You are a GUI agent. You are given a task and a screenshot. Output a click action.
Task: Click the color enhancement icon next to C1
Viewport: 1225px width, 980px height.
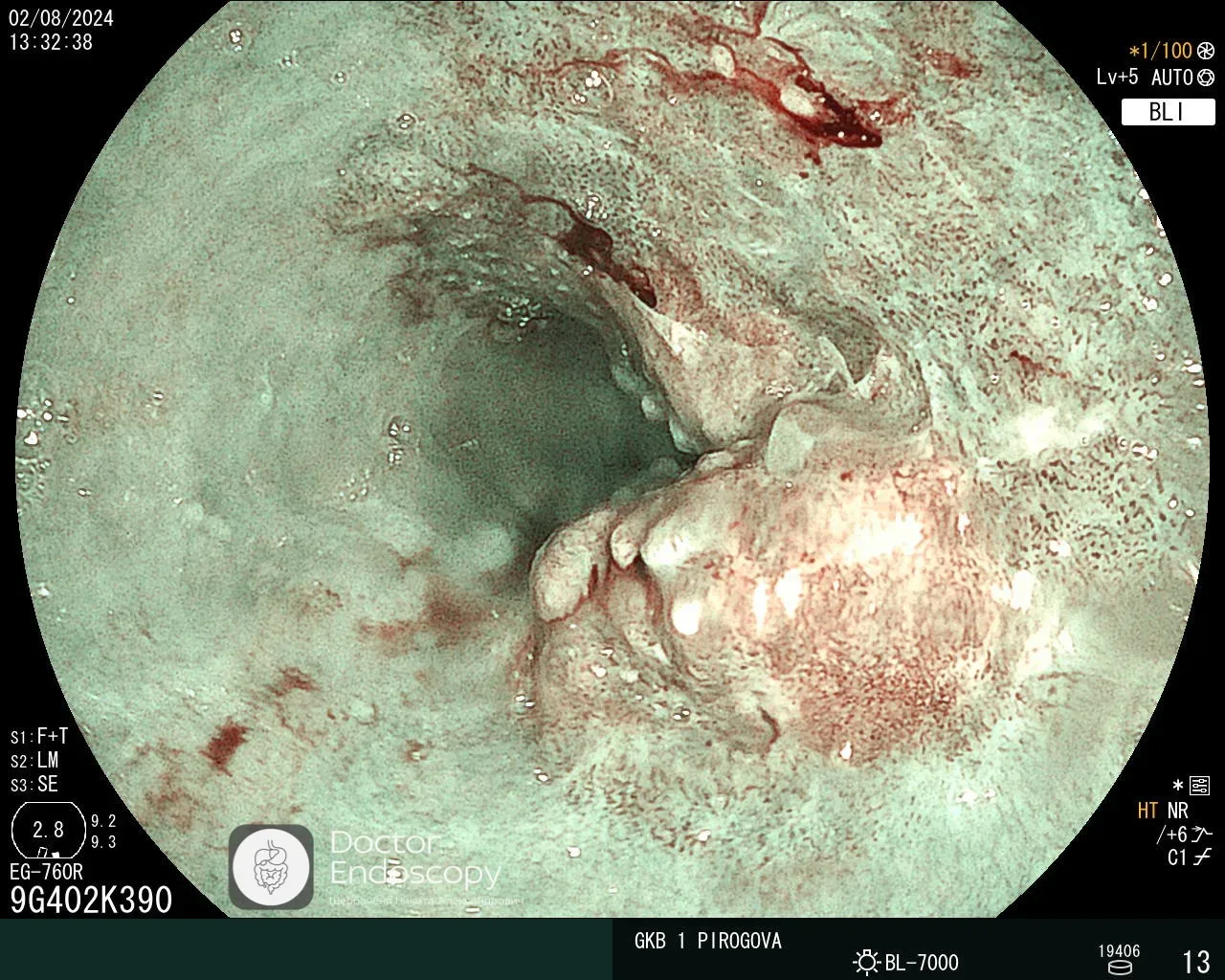coord(1202,857)
